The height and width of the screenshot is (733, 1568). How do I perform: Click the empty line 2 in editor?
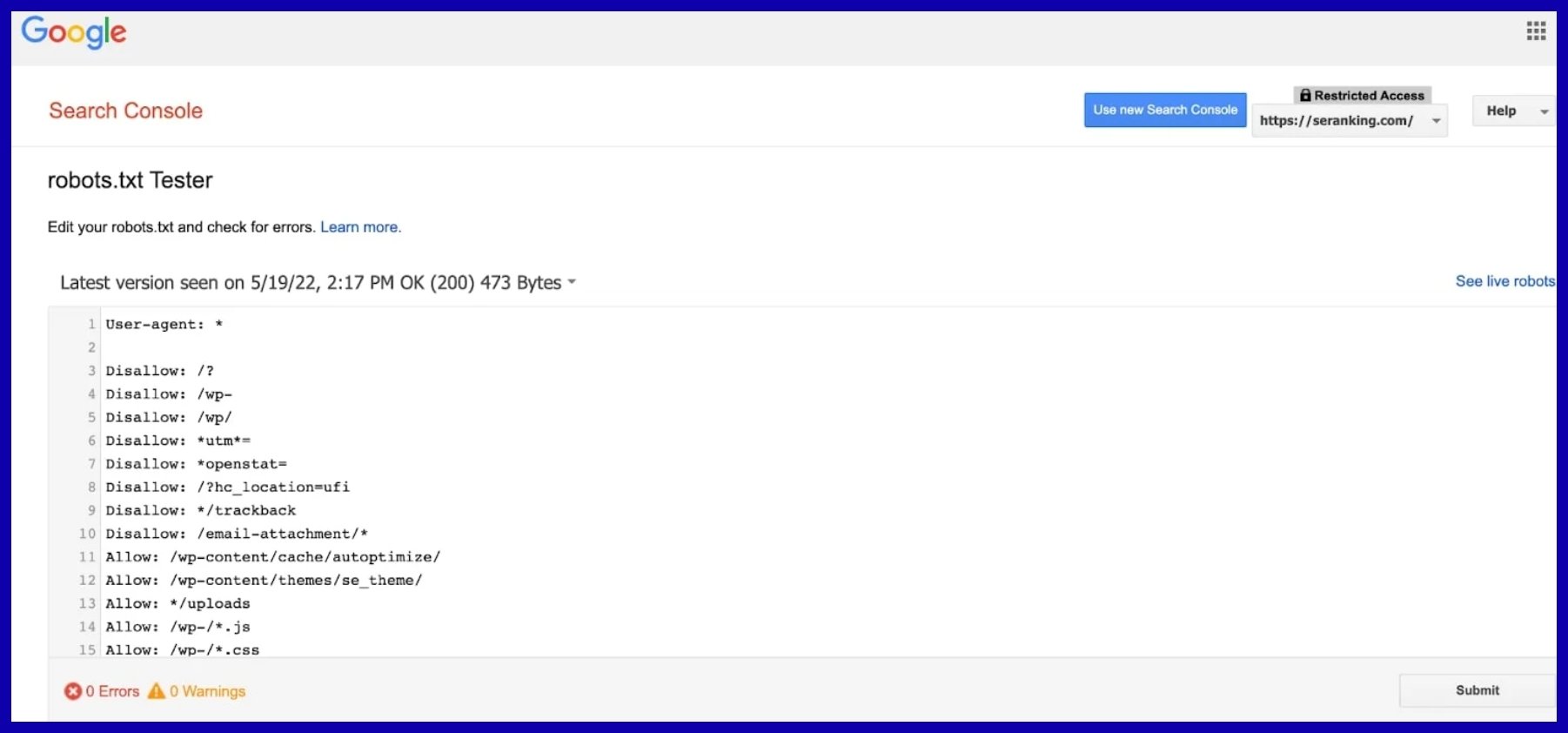(x=348, y=347)
